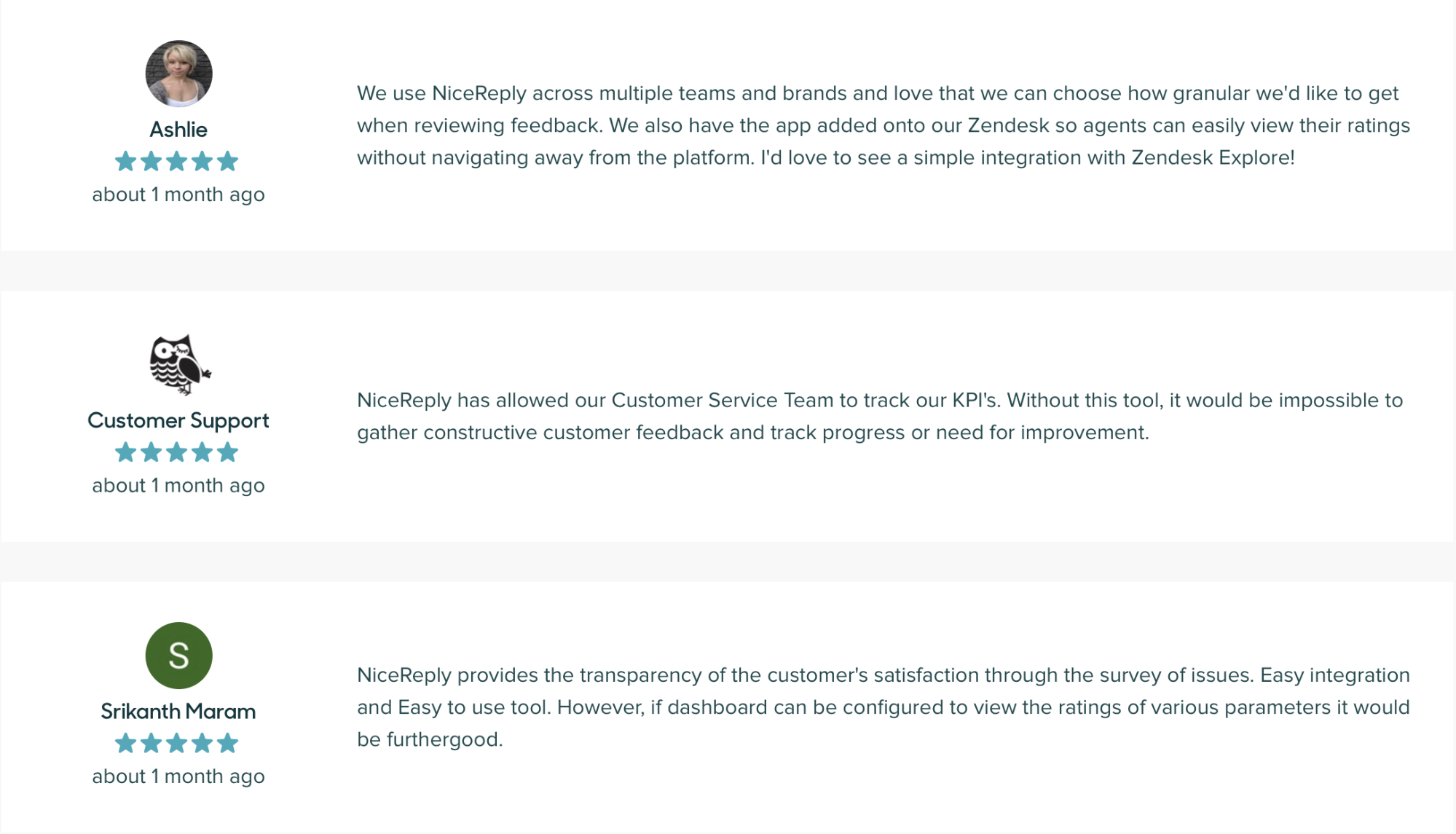This screenshot has height=834, width=1456.
Task: Click Srikanth Maram's green S avatar
Action: pyautogui.click(x=178, y=656)
